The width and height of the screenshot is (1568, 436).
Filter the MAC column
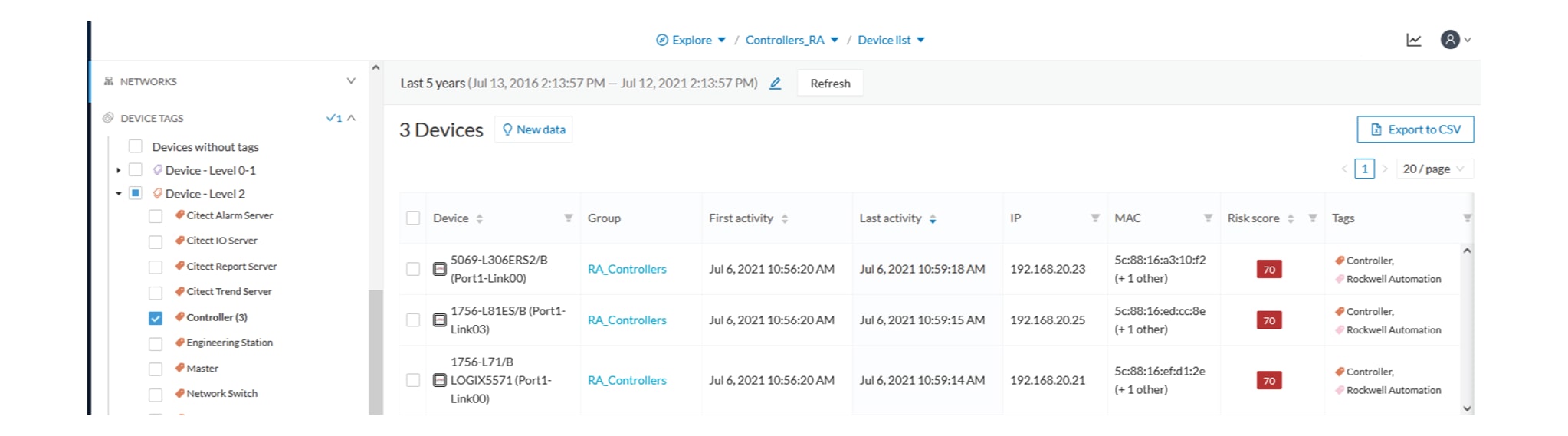click(x=1207, y=218)
